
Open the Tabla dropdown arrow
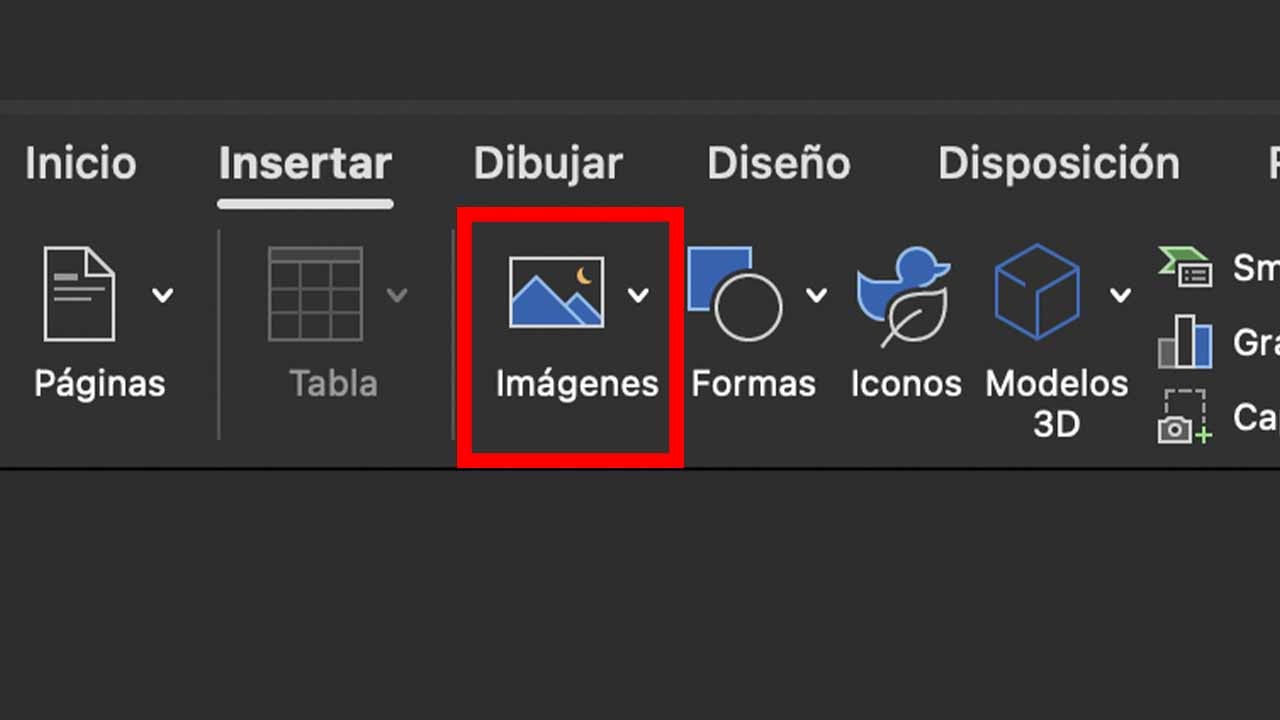[x=397, y=294]
